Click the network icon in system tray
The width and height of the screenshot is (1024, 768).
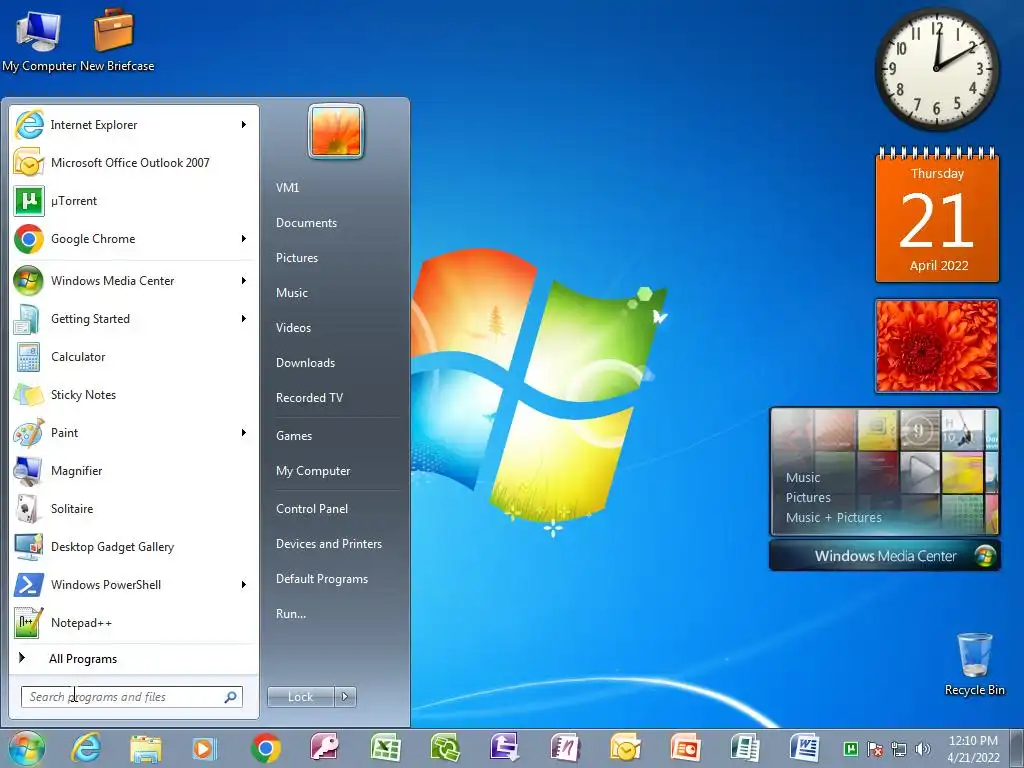[x=899, y=749]
